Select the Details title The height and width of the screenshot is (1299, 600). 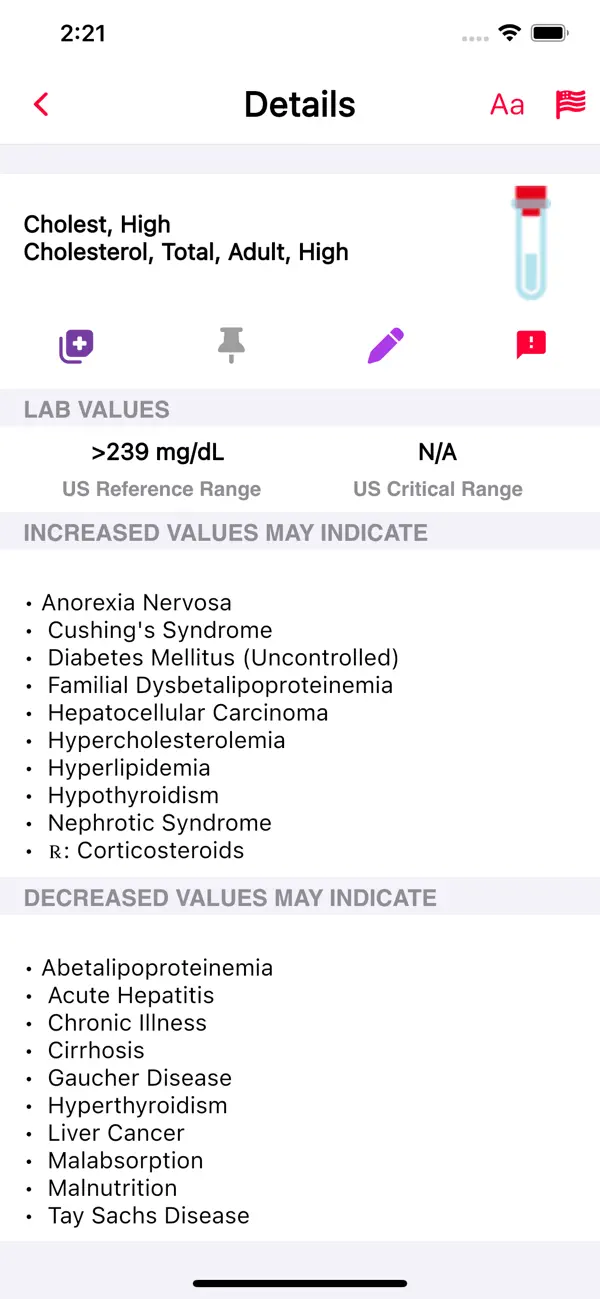pyautogui.click(x=300, y=104)
